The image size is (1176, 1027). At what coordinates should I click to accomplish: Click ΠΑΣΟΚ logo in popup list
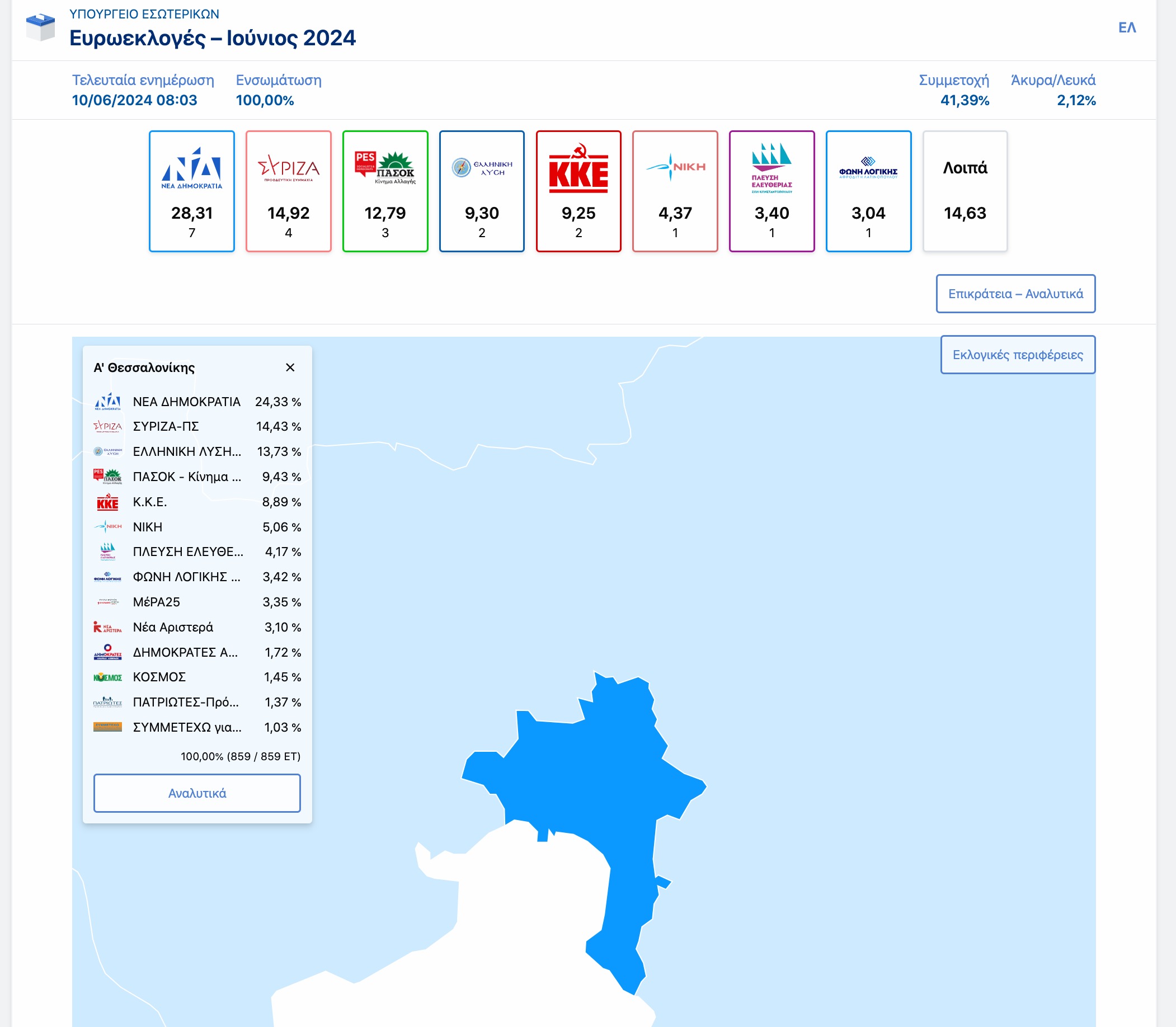pyautogui.click(x=108, y=476)
